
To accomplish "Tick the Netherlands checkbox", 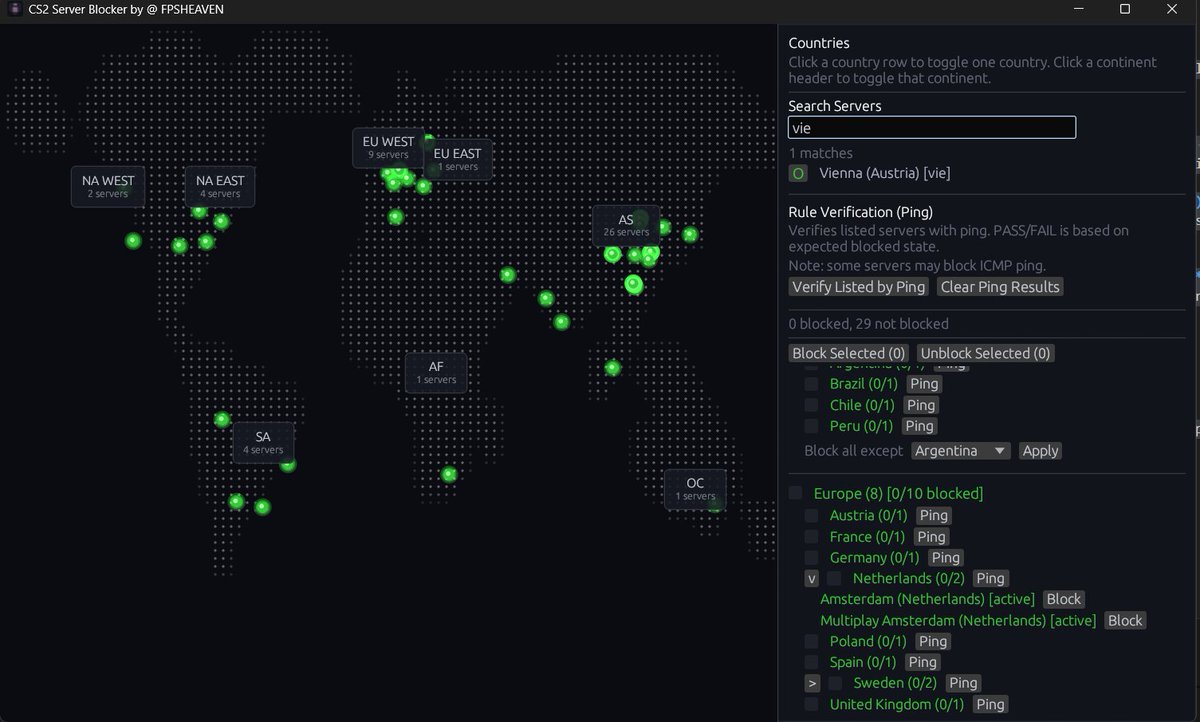I will (x=834, y=579).
